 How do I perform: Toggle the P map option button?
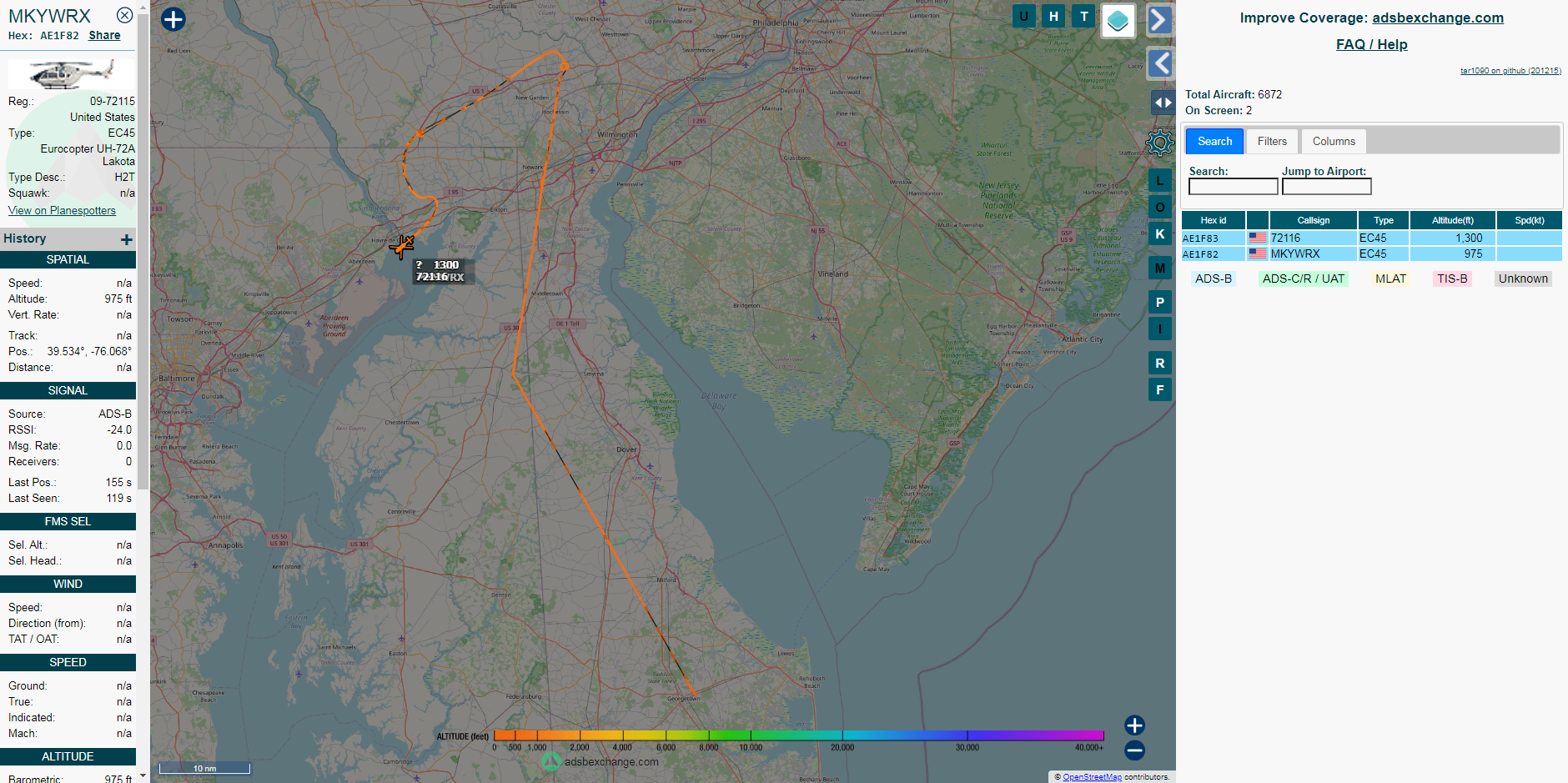point(1159,302)
